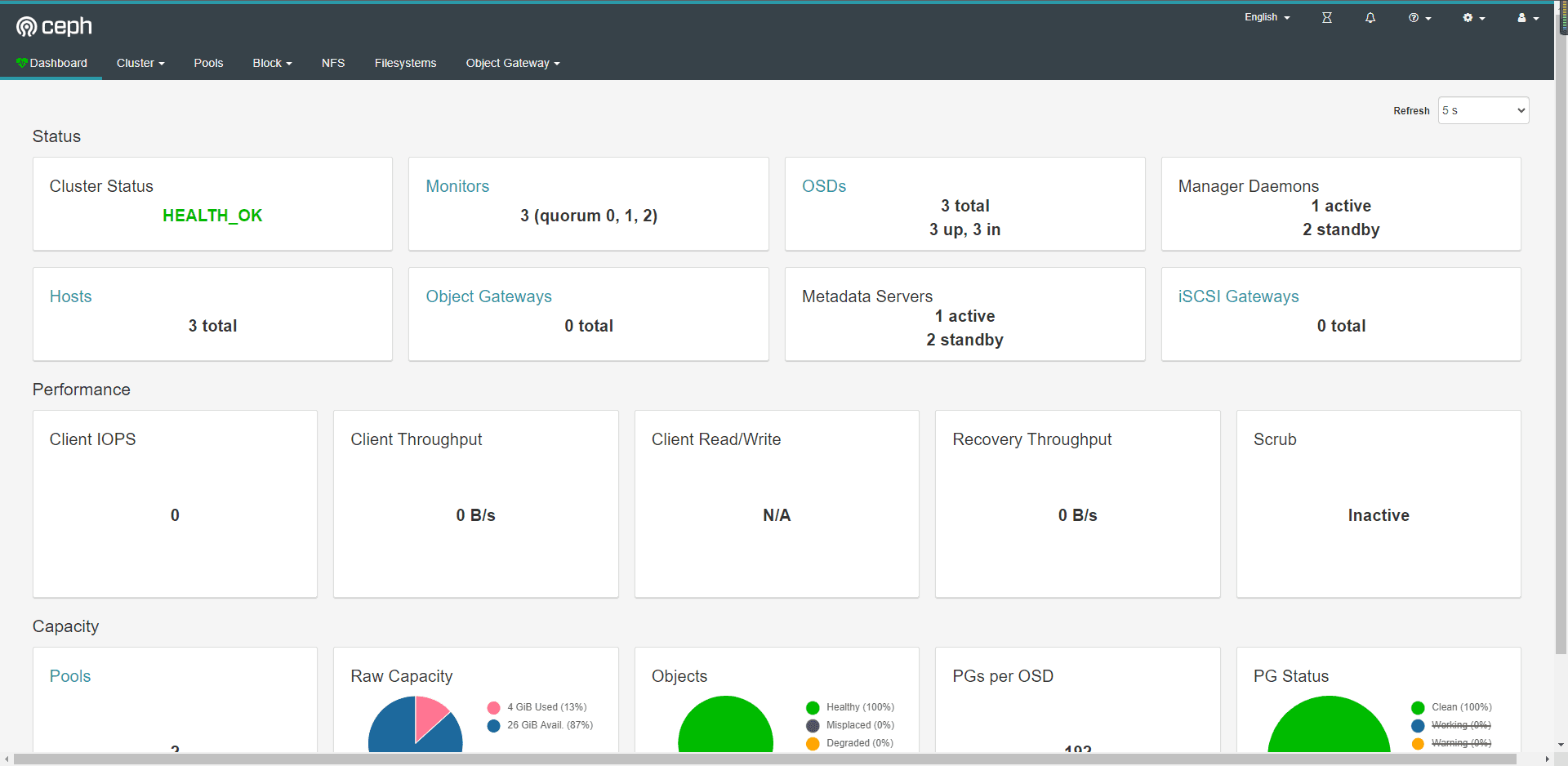1568x766 pixels.
Task: Click the HEALTH_OK cluster status
Action: [x=212, y=216]
